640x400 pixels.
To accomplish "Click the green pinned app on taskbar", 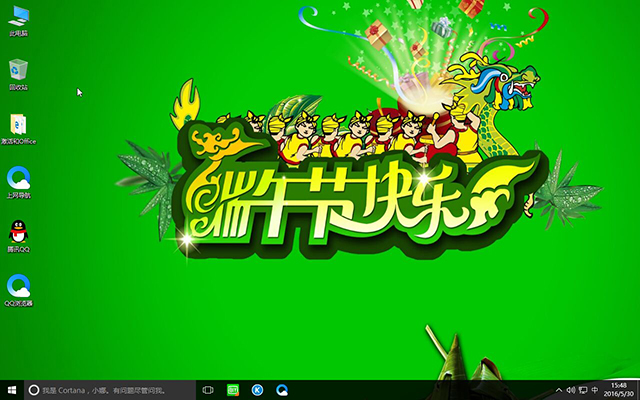I will 233,390.
